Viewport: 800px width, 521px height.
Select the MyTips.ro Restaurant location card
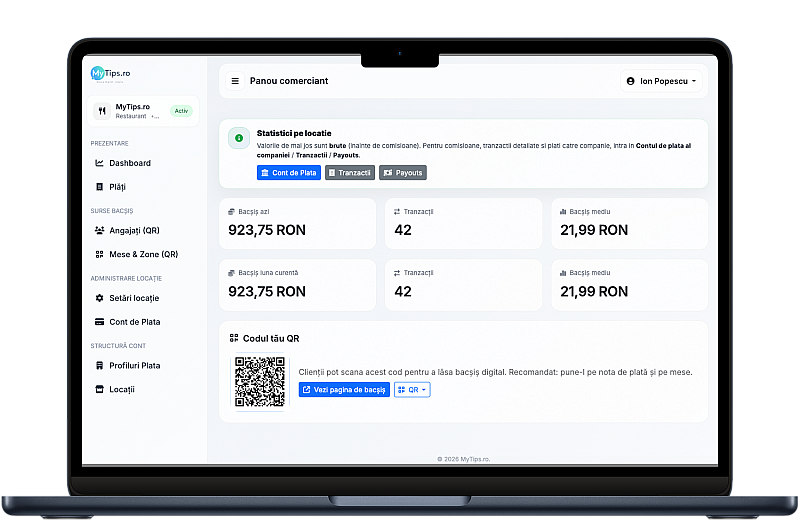143,111
